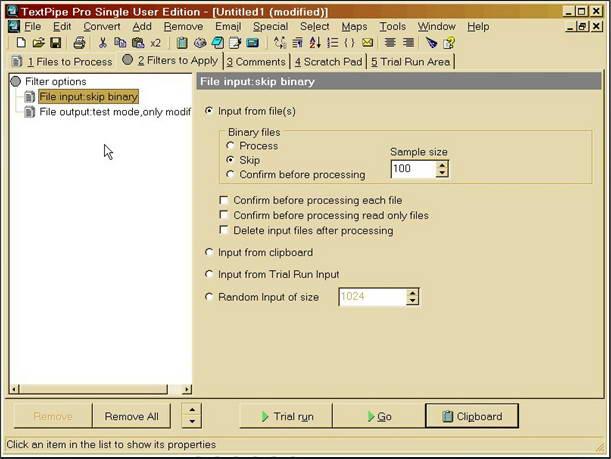611x459 pixels.
Task: Decrease random input size spinner
Action: [412, 301]
